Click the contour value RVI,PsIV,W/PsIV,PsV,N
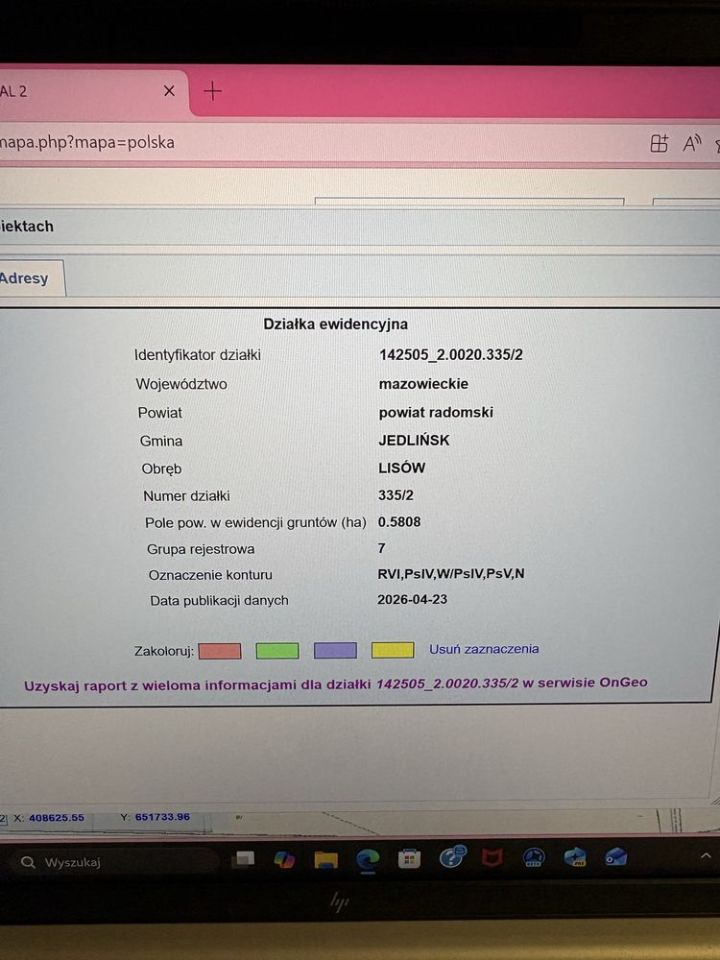720x960 pixels. click(451, 574)
